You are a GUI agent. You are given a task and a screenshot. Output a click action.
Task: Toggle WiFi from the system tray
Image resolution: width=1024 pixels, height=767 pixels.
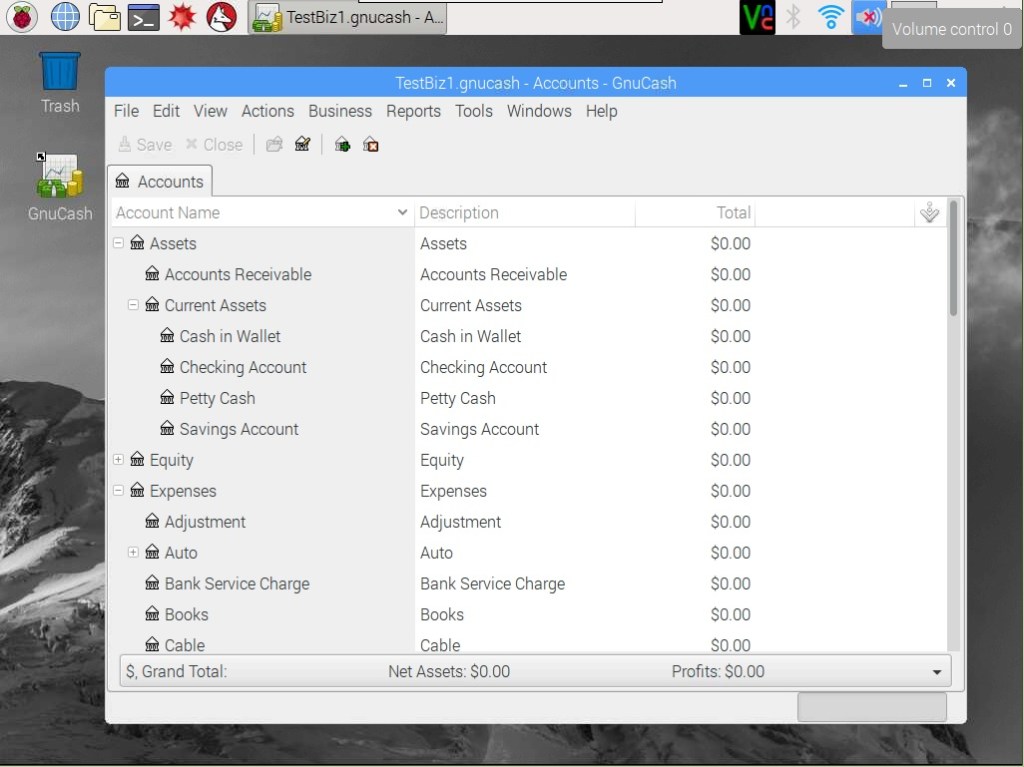[x=830, y=16]
